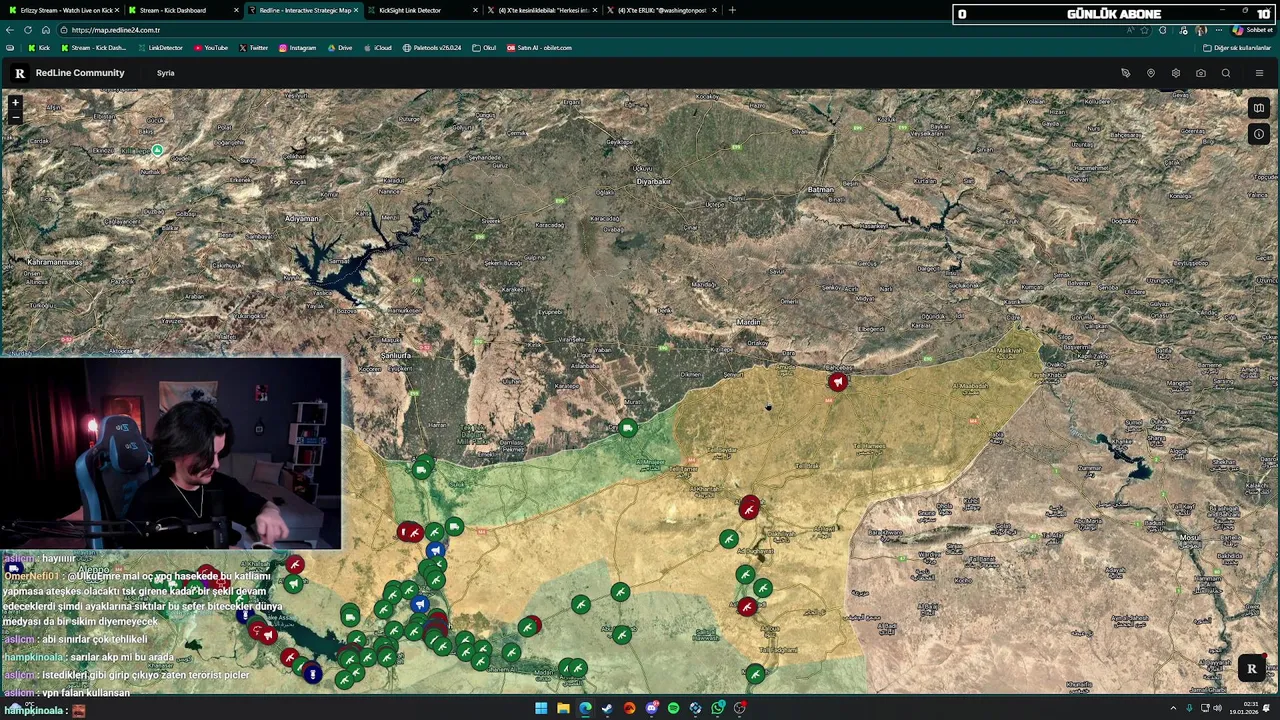Image resolution: width=1280 pixels, height=720 pixels.
Task: Click the green circle marker near Kahta
Action: click(x=157, y=151)
